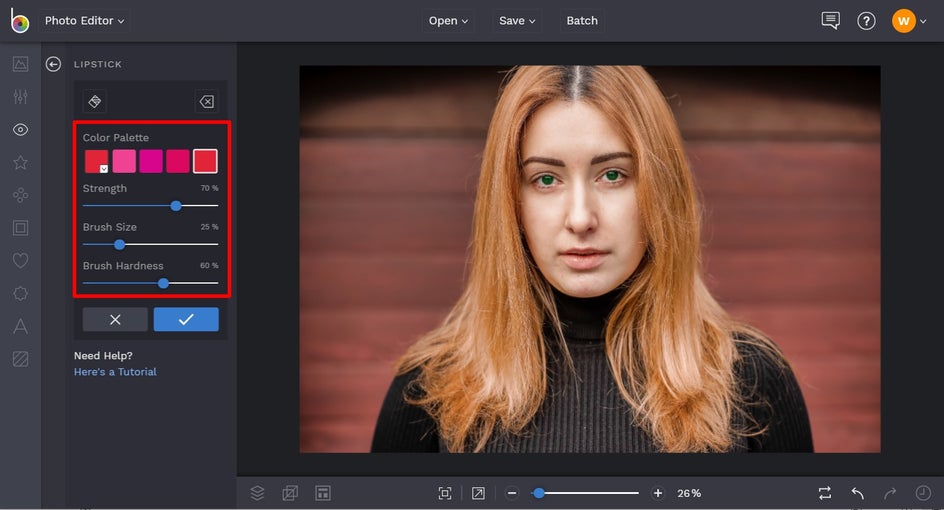The image size is (944, 510).
Task: Open the Text tool in sidebar
Action: (x=20, y=326)
